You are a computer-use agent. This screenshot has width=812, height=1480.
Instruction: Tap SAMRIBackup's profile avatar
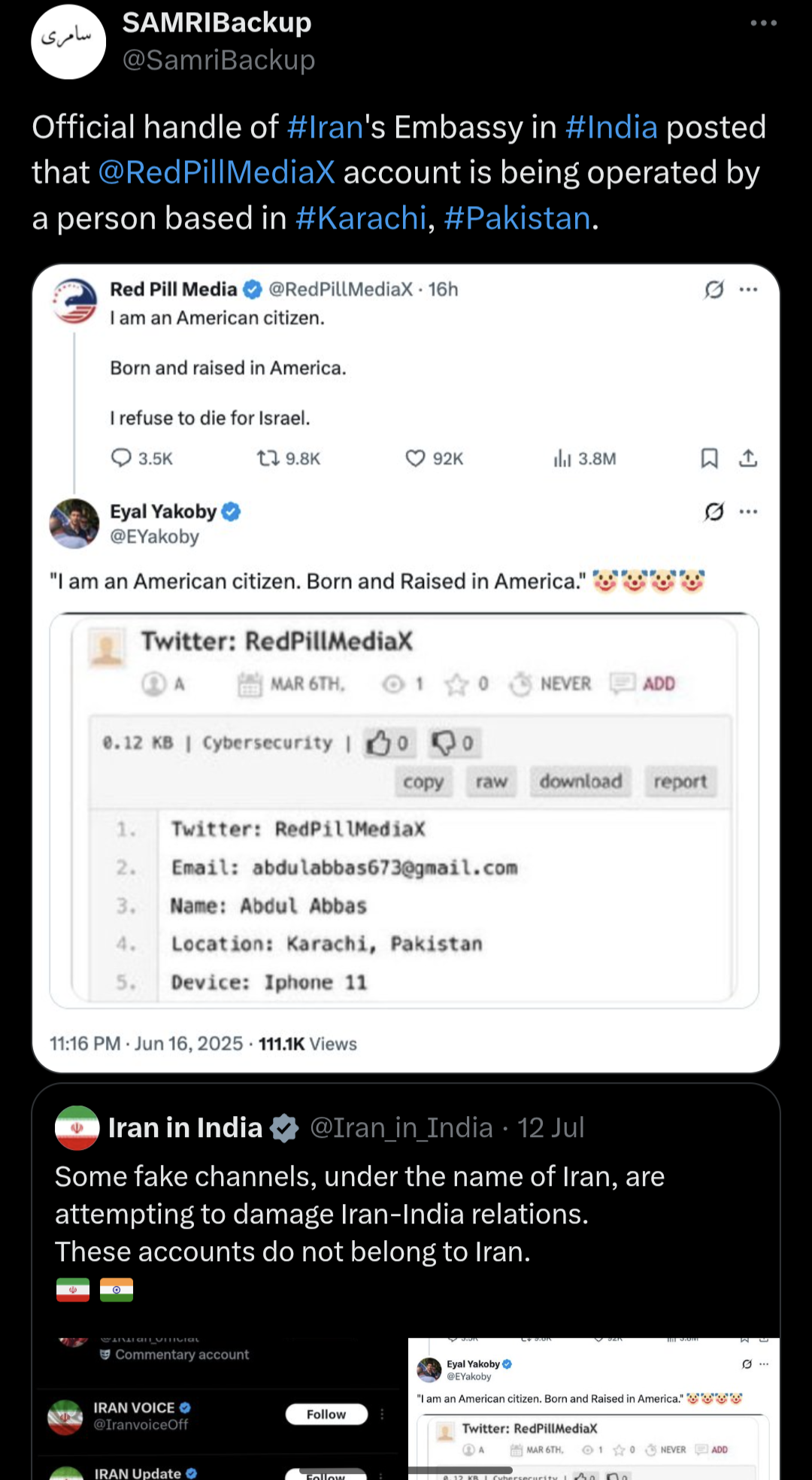click(x=68, y=42)
